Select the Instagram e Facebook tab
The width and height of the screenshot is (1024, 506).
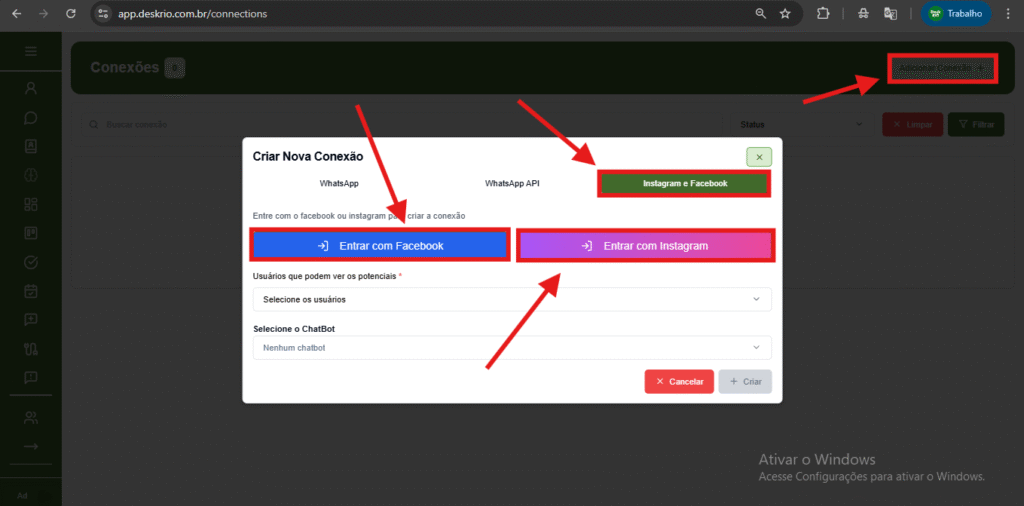pos(684,184)
